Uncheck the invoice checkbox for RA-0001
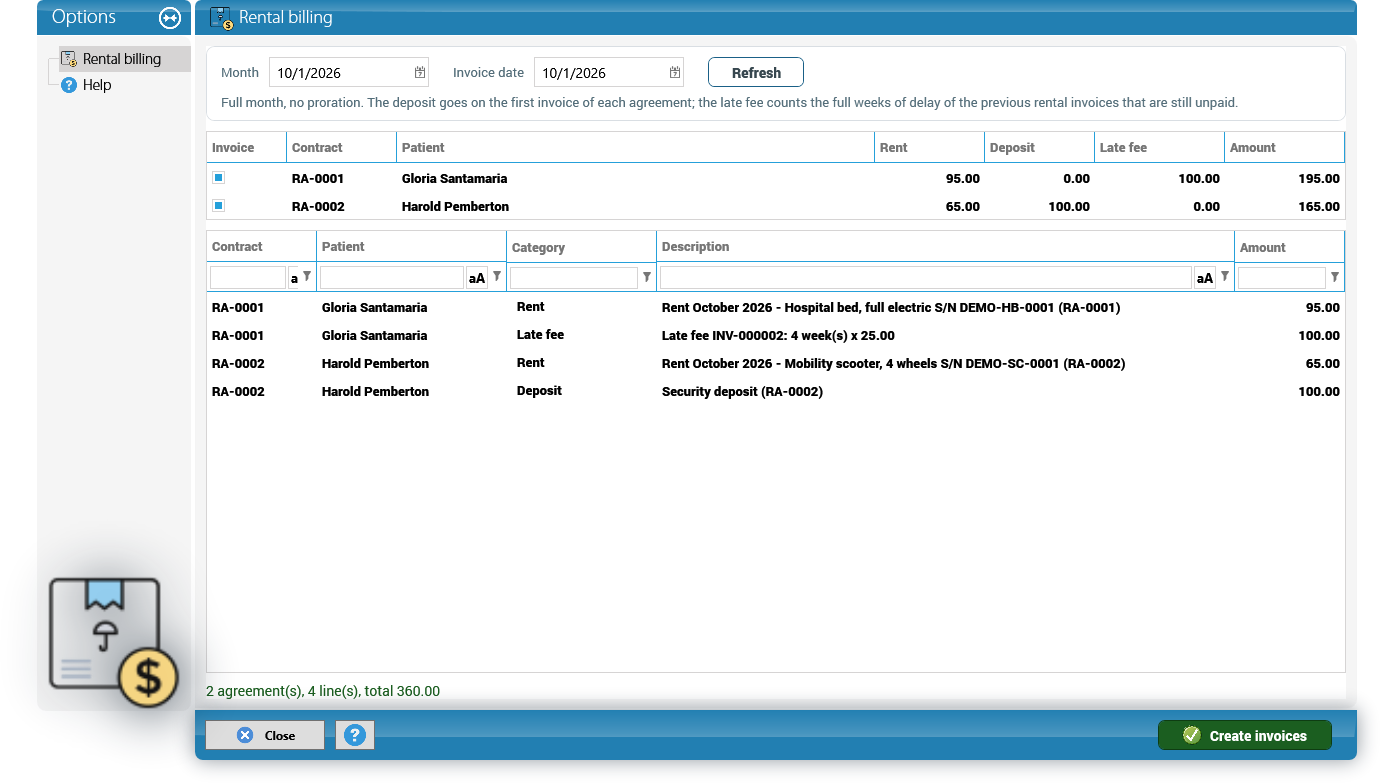The height and width of the screenshot is (783, 1380). coord(218,178)
